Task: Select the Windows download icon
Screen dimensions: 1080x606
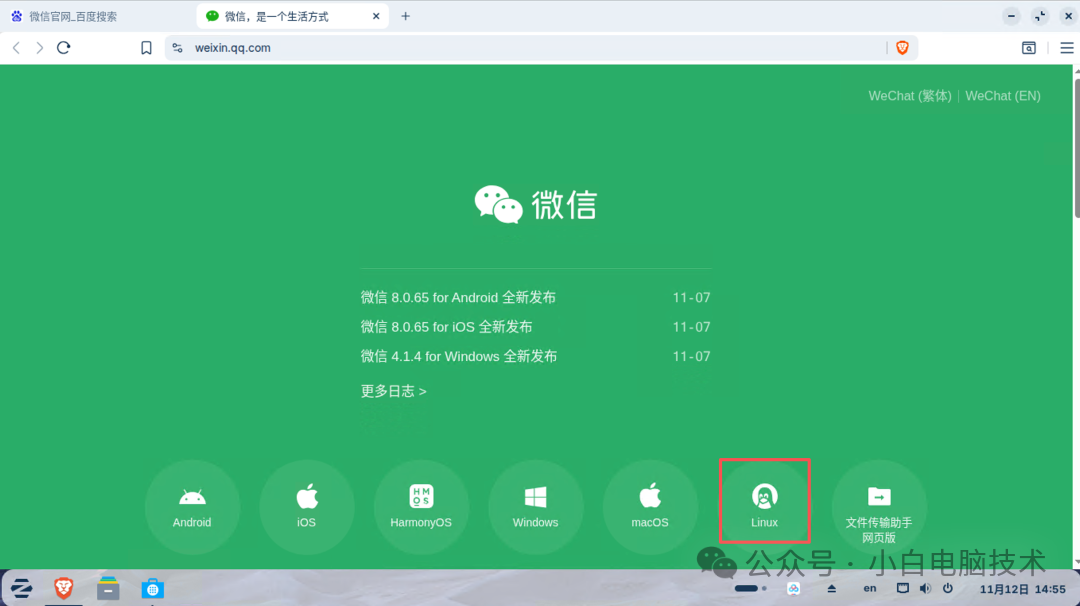Action: [x=535, y=498]
